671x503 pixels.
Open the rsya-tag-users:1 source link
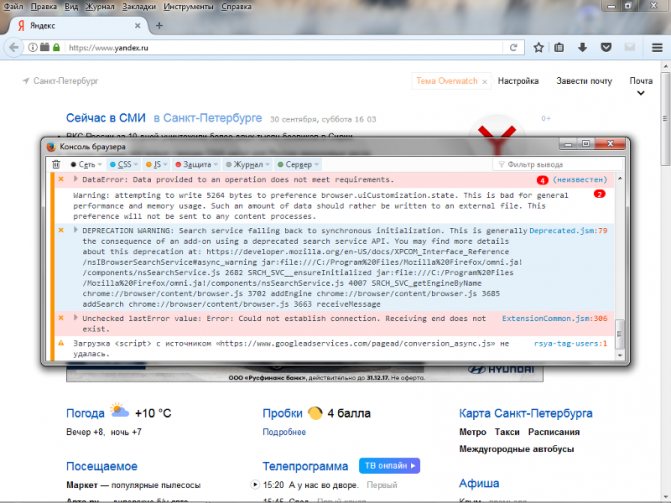click(x=570, y=343)
